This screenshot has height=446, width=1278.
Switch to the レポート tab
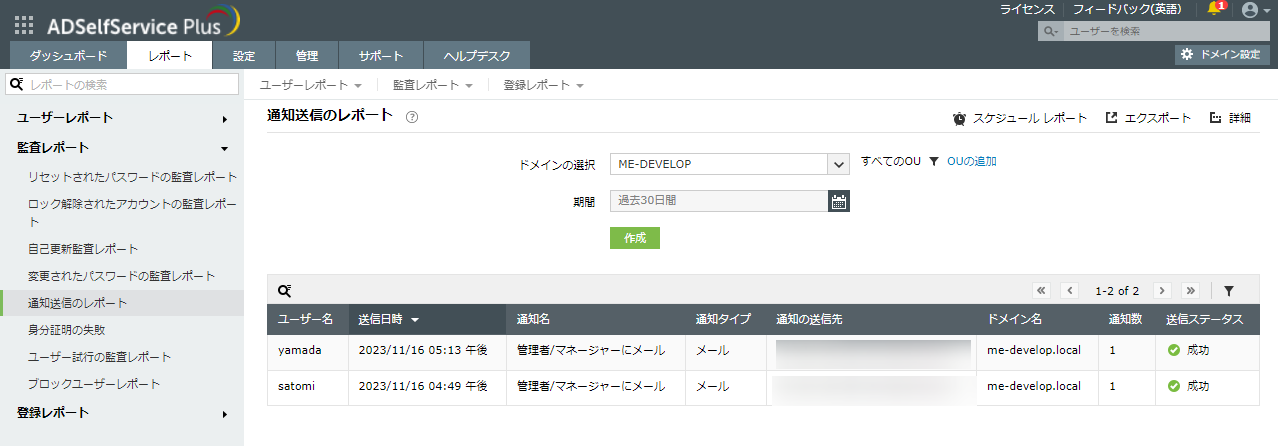pos(170,56)
